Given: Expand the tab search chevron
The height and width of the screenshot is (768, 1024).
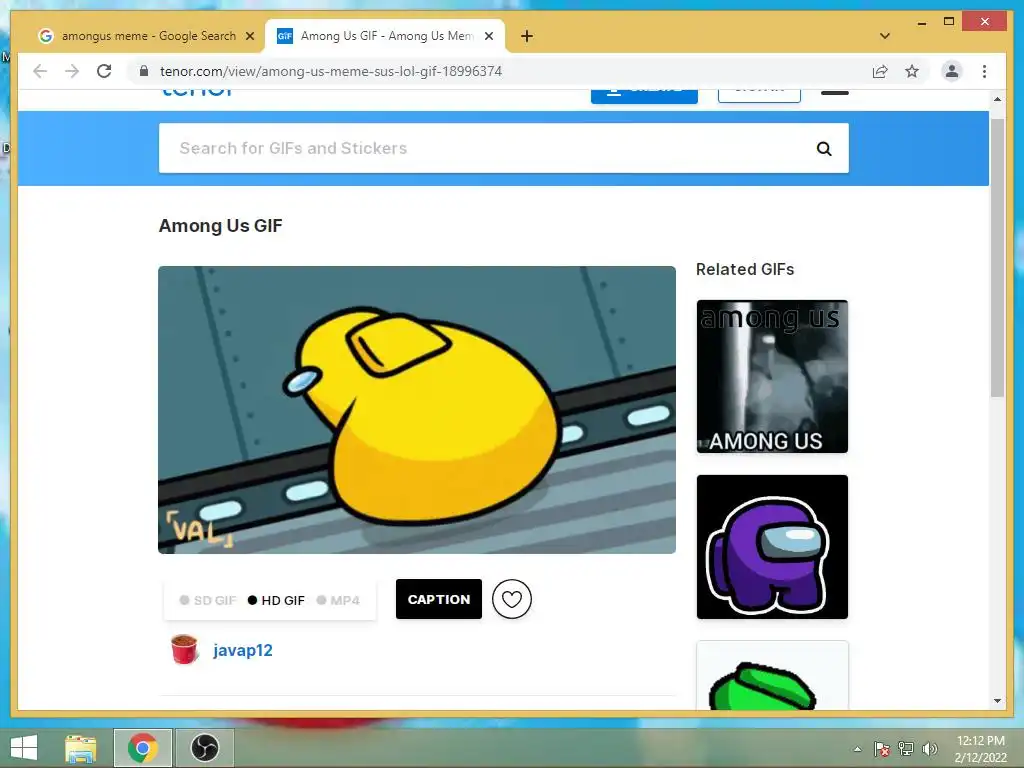Looking at the screenshot, I should click(885, 37).
